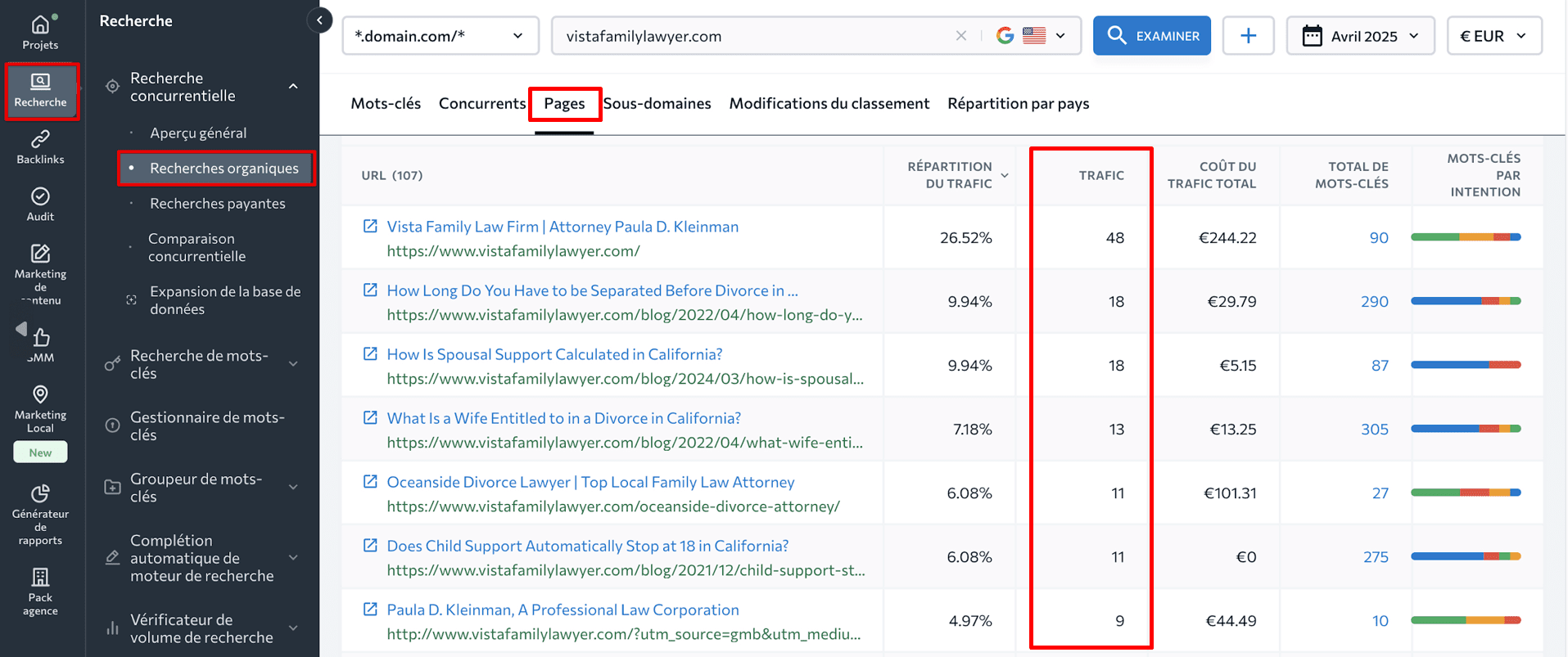Select Comparaison concurrentielle menu item

point(197,247)
